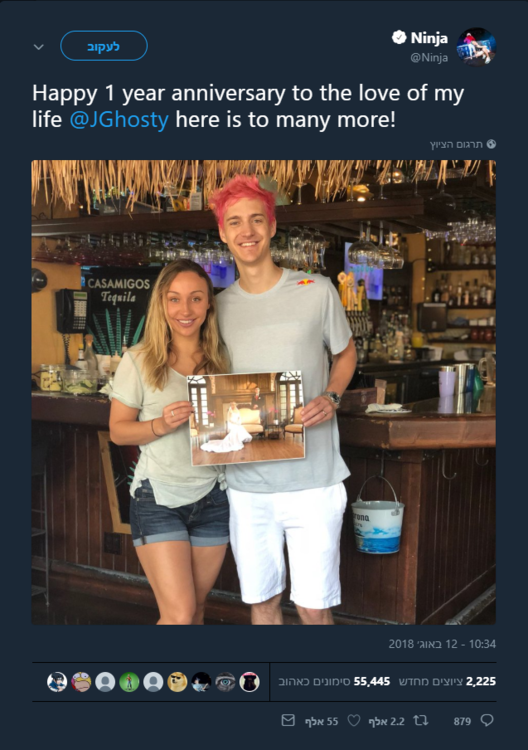The width and height of the screenshot is (528, 750).
Task: Click the globe translate icon
Action: [491, 144]
